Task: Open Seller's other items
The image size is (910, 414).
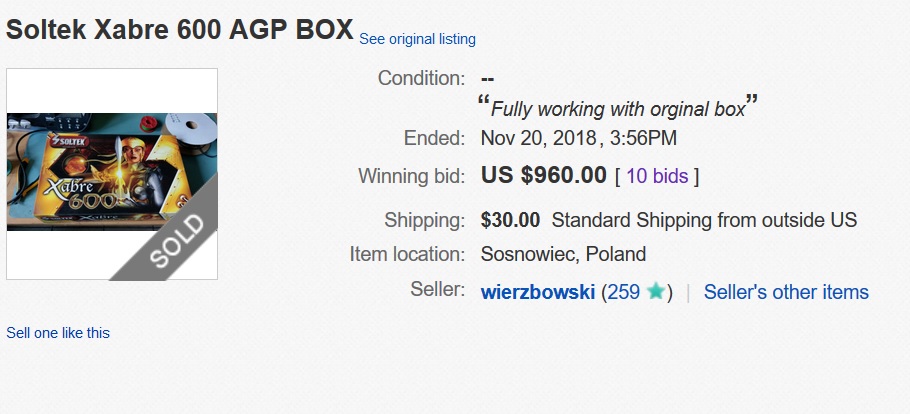Action: [x=786, y=291]
